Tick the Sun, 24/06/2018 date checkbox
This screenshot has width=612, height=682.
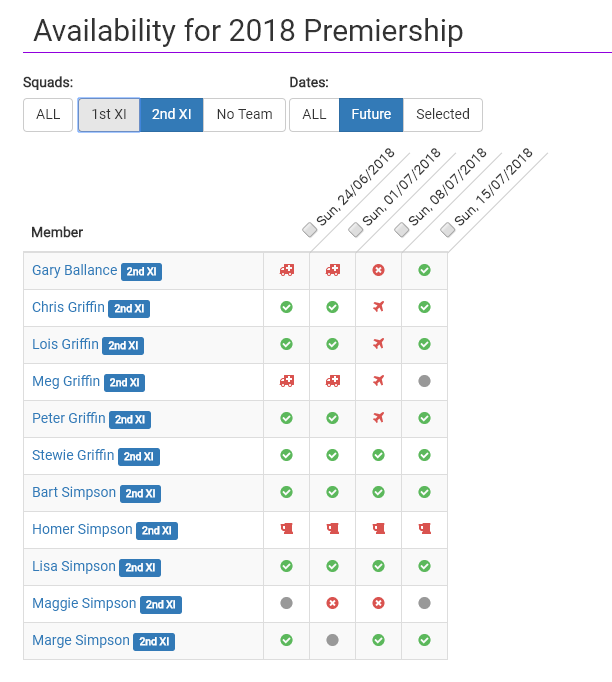click(310, 230)
